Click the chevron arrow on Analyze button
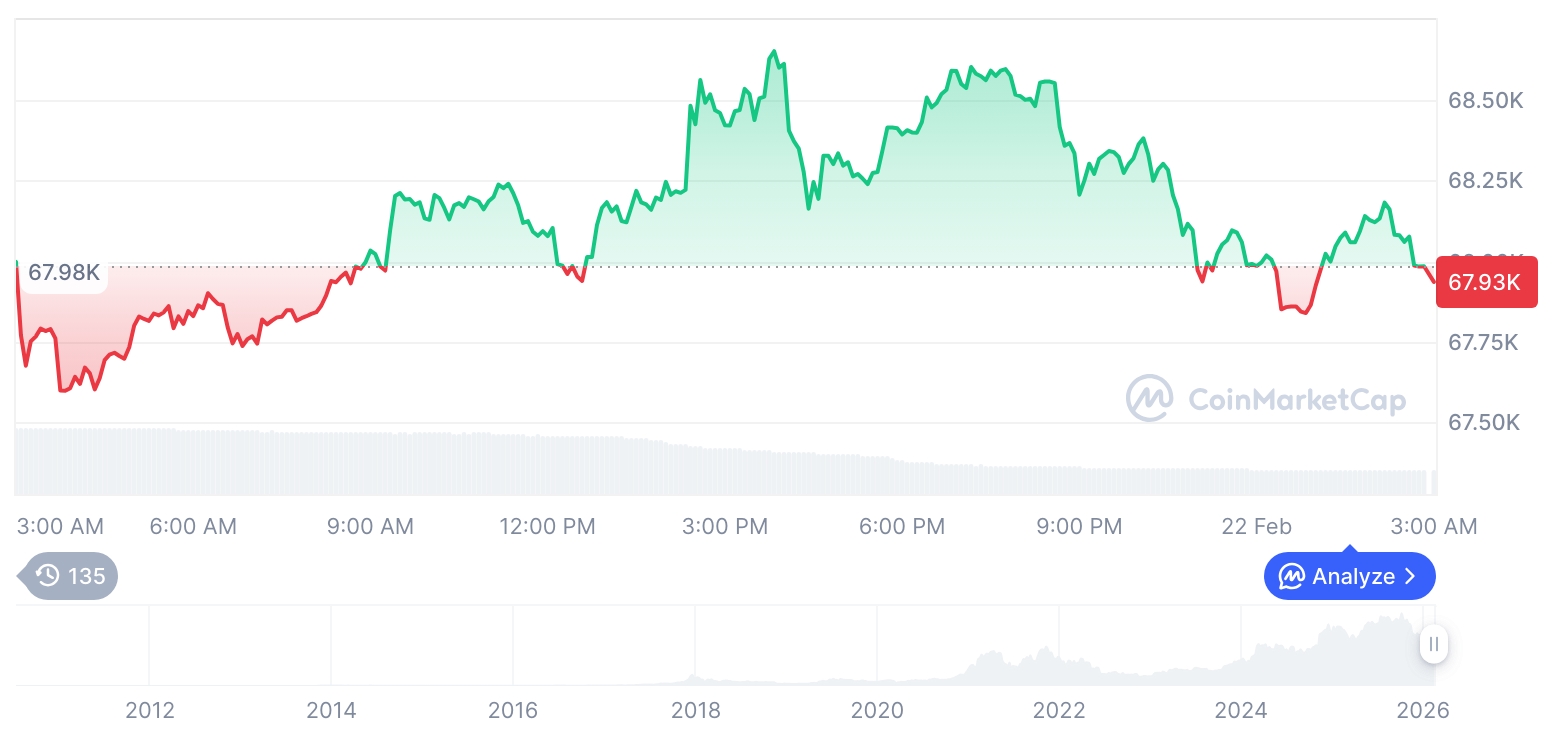 pyautogui.click(x=1410, y=577)
